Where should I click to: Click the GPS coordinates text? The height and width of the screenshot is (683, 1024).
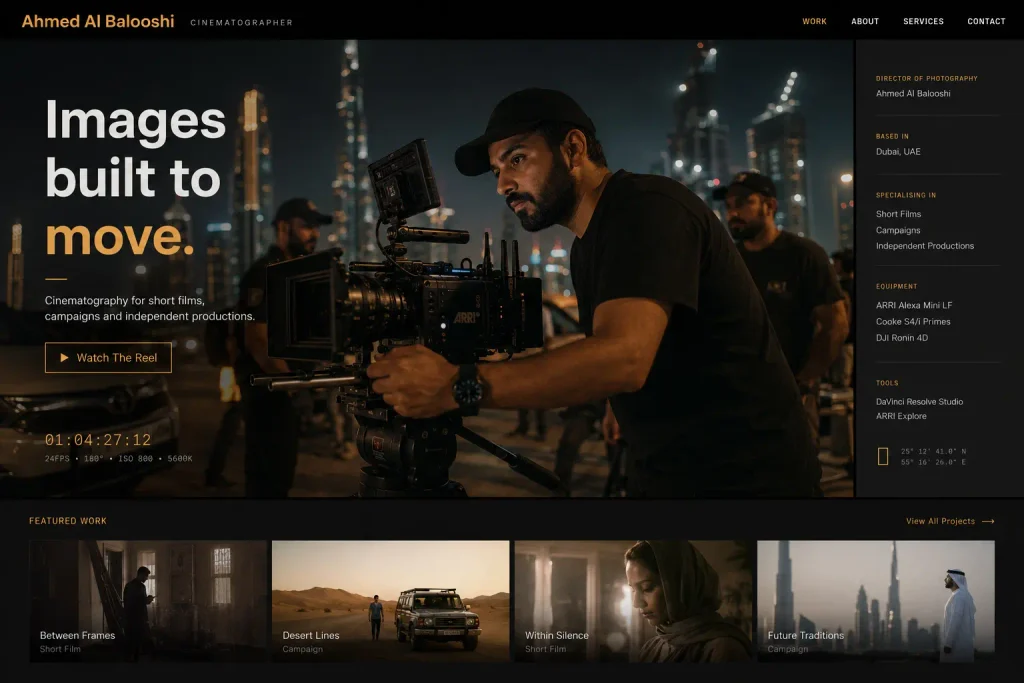(933, 456)
